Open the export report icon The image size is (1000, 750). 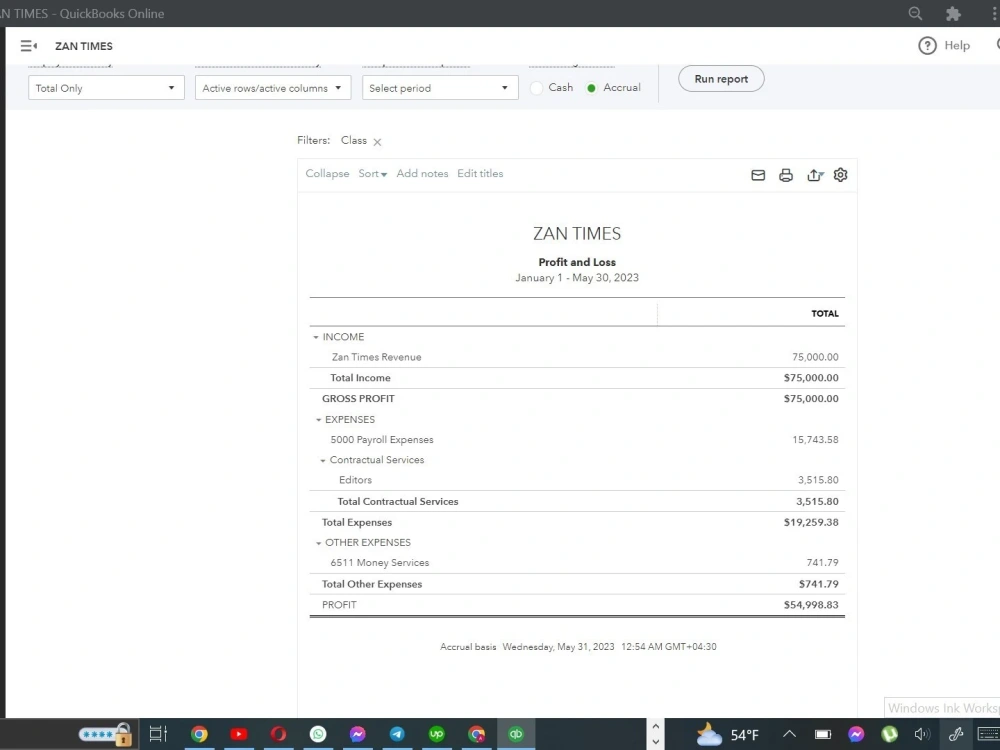814,175
